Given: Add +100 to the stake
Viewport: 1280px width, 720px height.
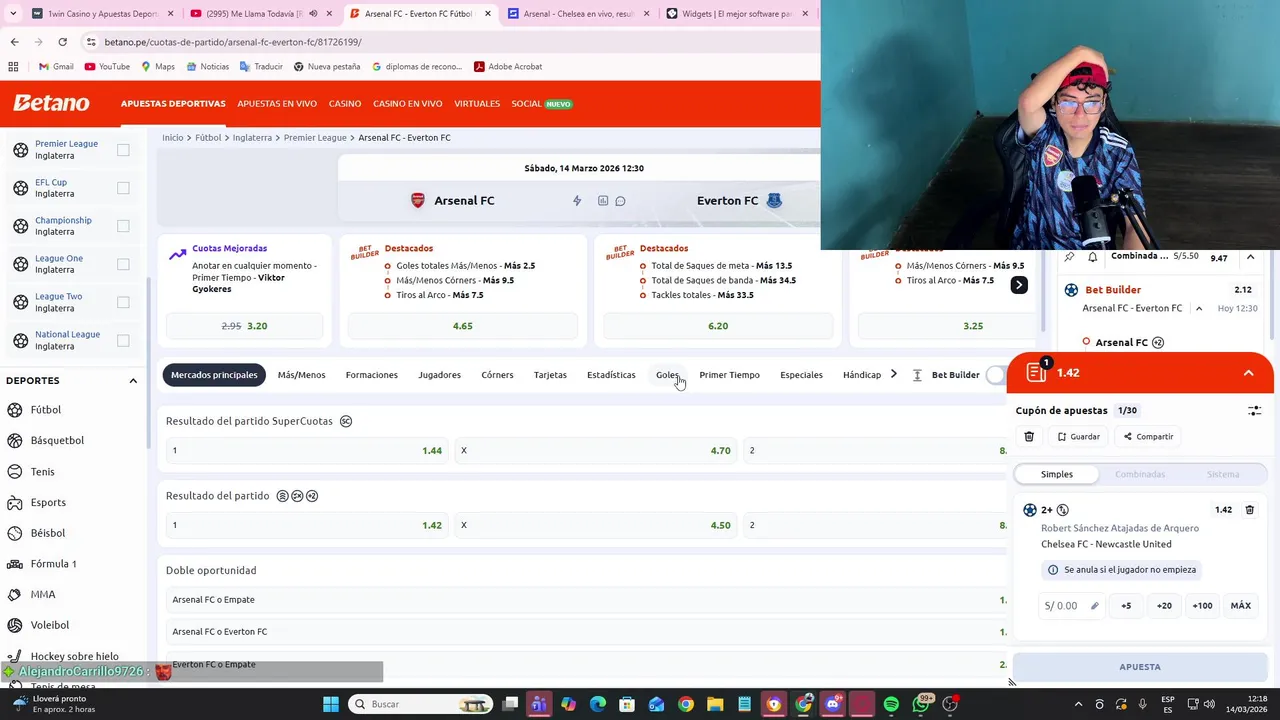Looking at the screenshot, I should tap(1202, 605).
